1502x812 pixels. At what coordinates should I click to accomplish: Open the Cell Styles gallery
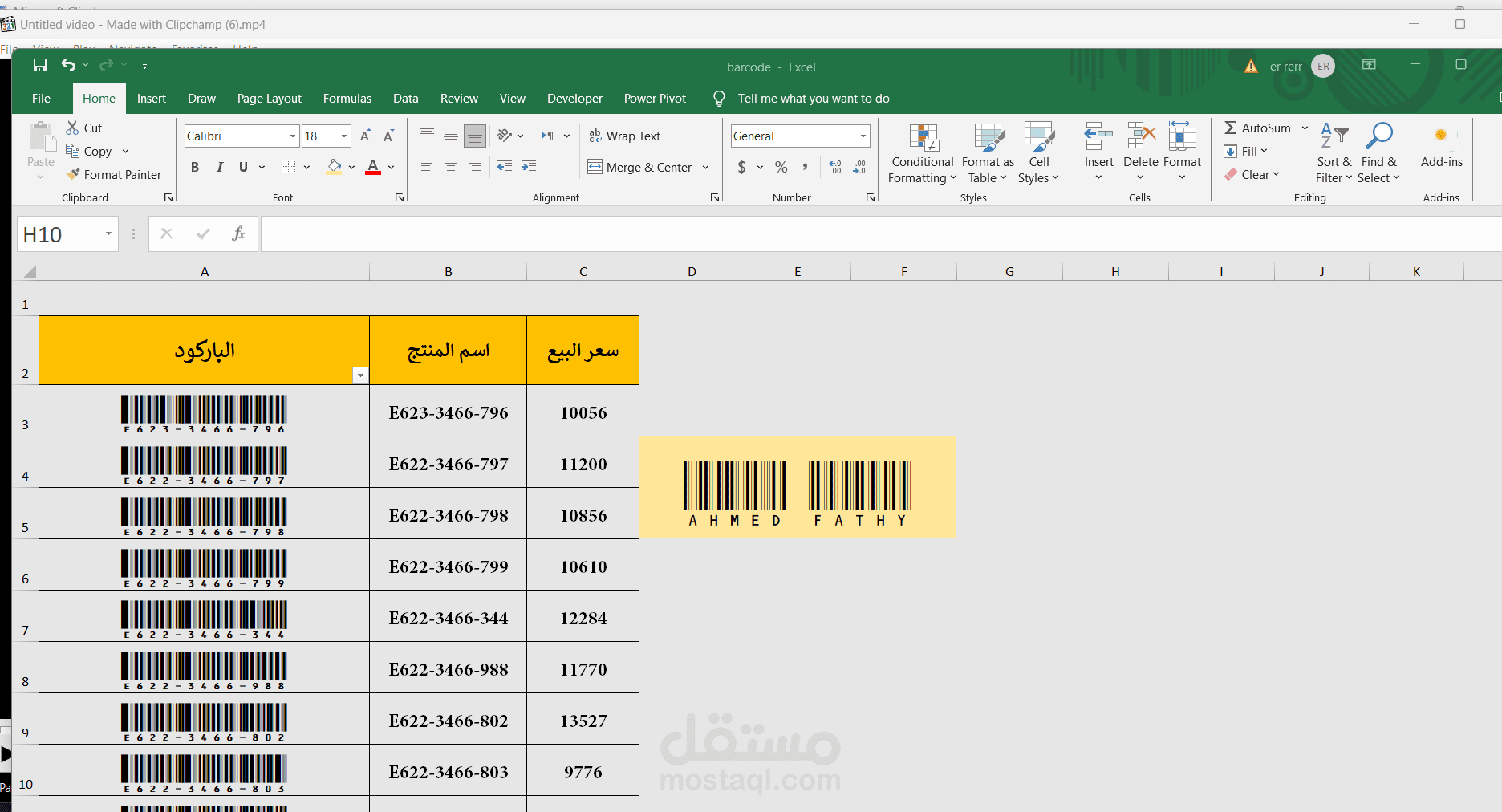[1039, 152]
